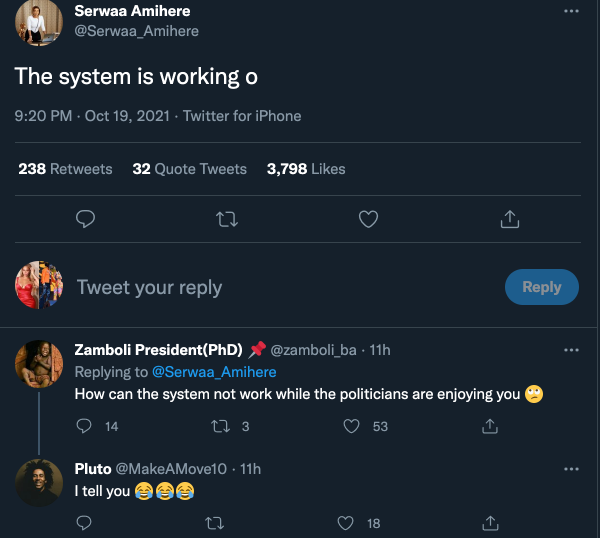600x538 pixels.
Task: Retweet the main tweet
Action: (227, 218)
